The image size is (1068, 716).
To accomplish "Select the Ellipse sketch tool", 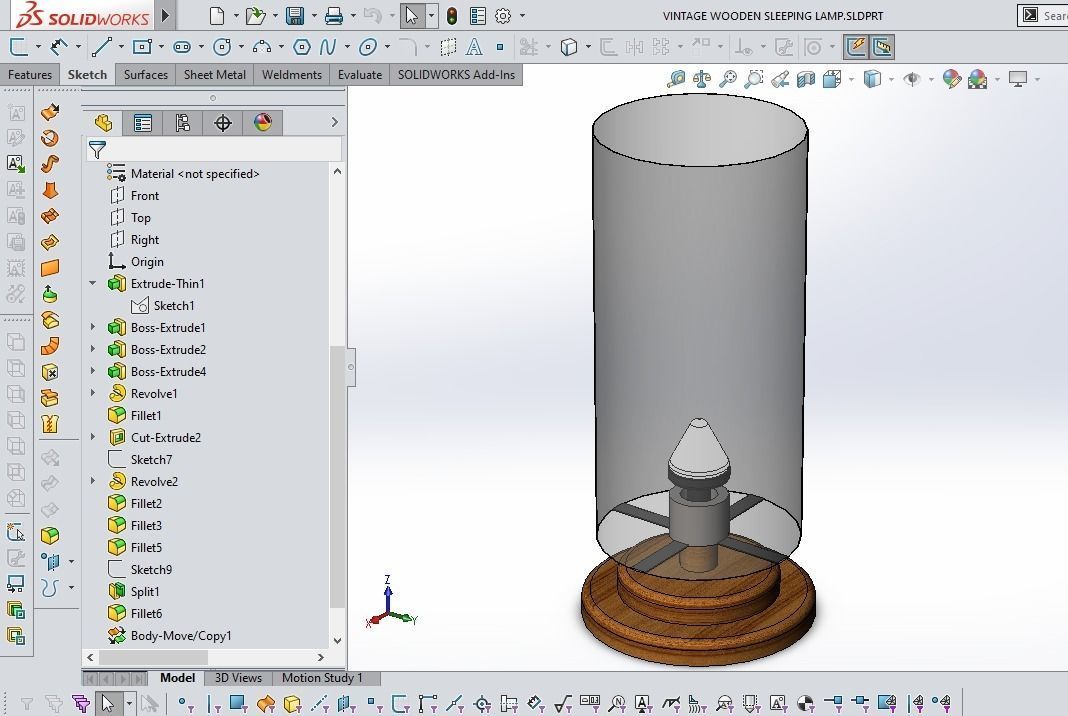I will pyautogui.click(x=368, y=47).
